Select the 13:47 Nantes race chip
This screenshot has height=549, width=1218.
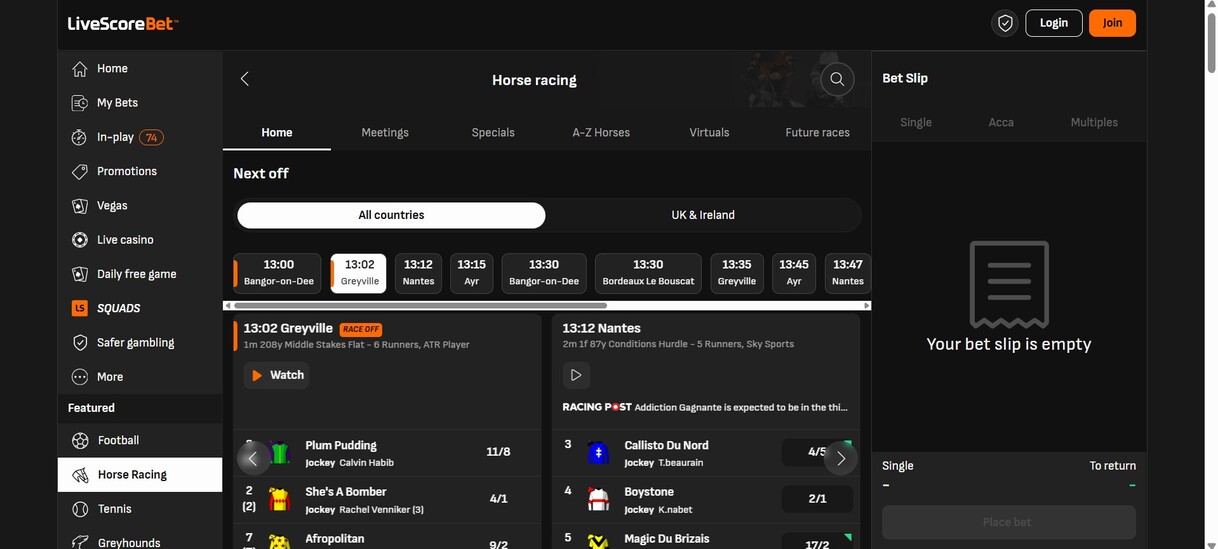848,272
